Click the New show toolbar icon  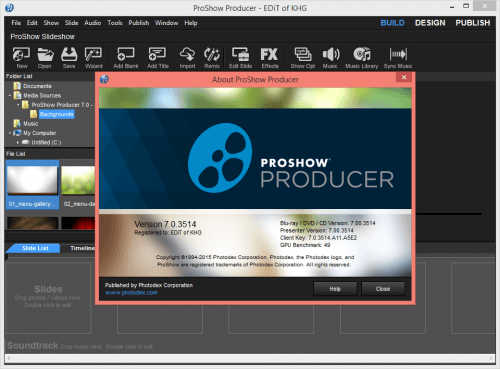(21, 58)
